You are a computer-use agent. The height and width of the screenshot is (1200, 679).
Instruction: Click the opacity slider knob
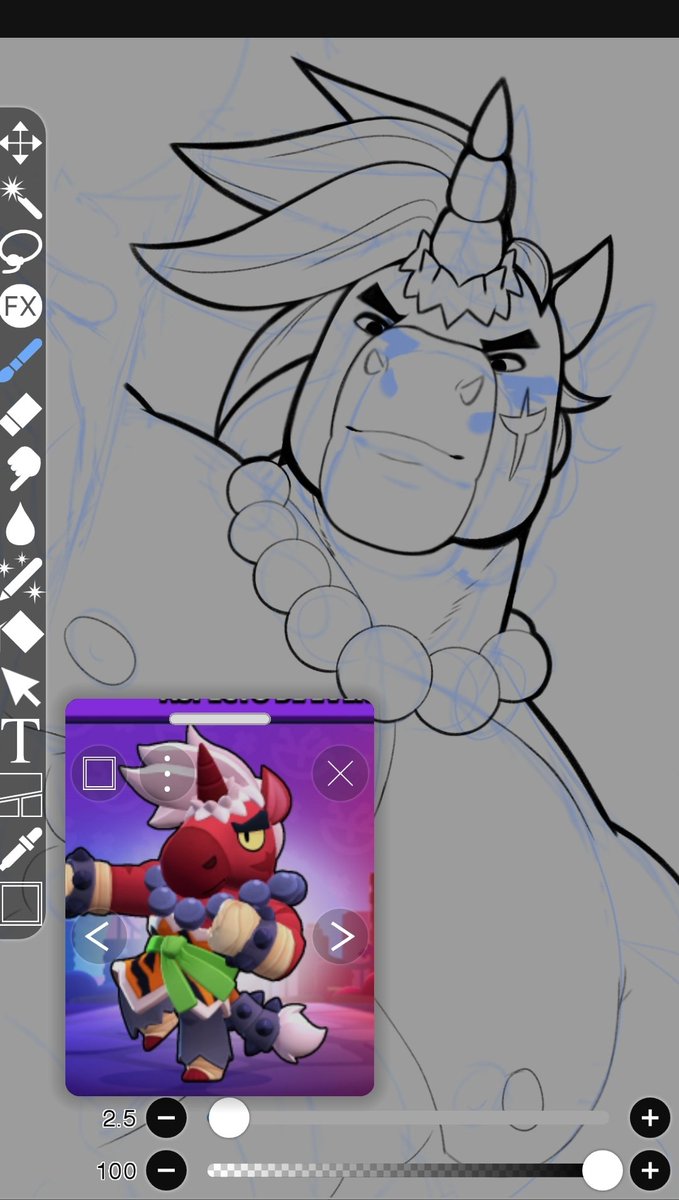click(602, 1169)
